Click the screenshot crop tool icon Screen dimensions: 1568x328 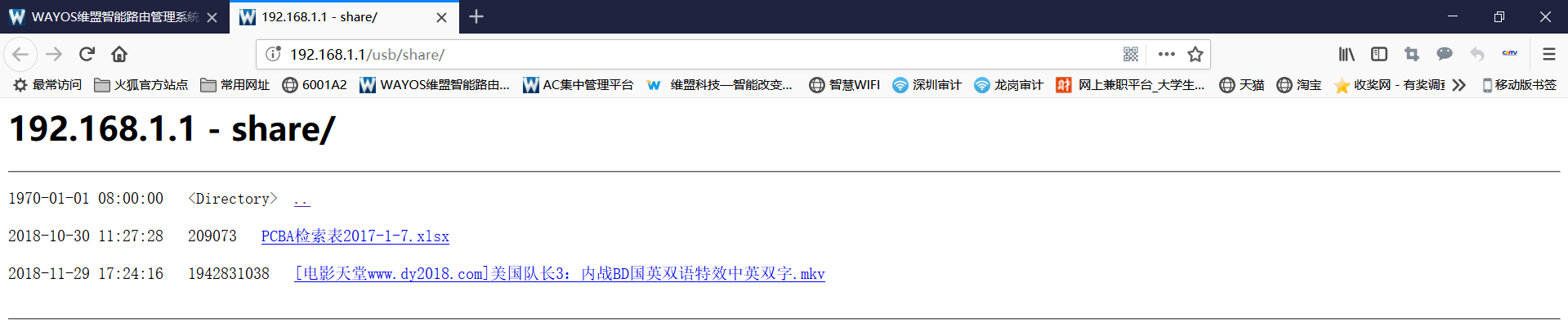(x=1412, y=54)
